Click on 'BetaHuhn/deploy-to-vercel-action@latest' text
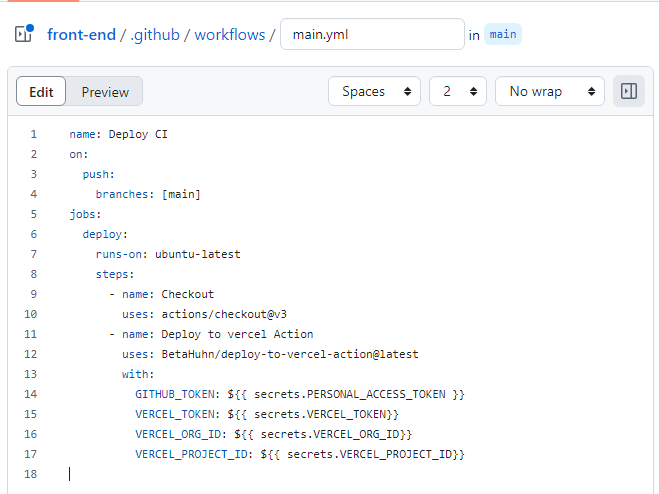Viewport: 659px width, 494px height. click(290, 354)
